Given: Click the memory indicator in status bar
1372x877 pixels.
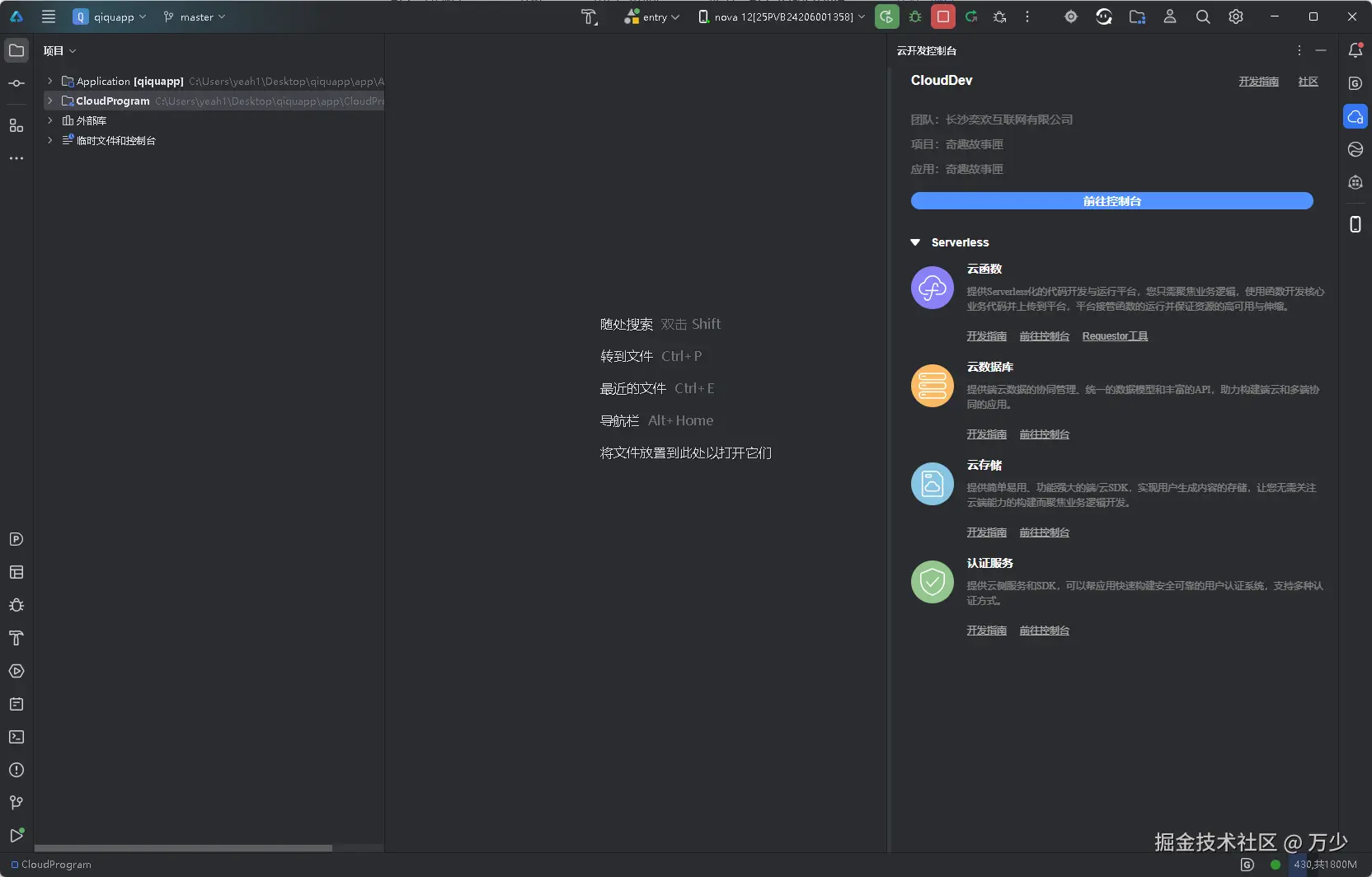Looking at the screenshot, I should click(x=1324, y=865).
